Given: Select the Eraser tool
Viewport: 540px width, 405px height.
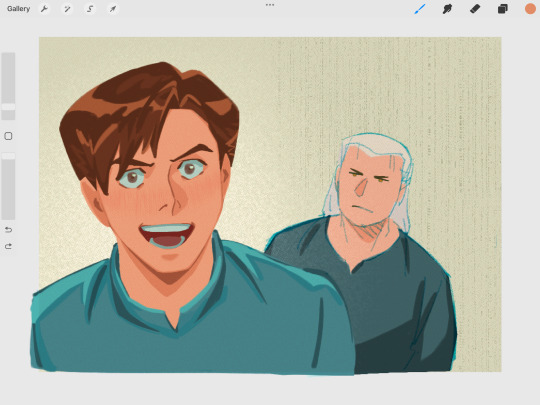Looking at the screenshot, I should pos(475,9).
